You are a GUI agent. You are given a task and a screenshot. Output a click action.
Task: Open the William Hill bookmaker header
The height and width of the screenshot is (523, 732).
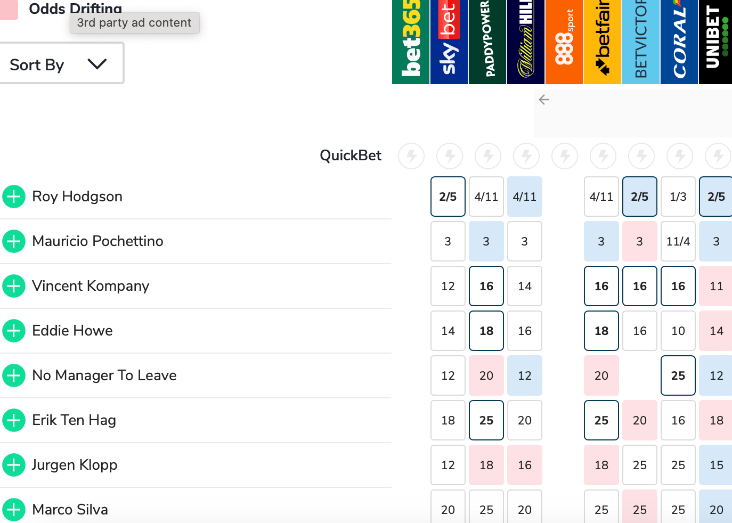point(526,42)
